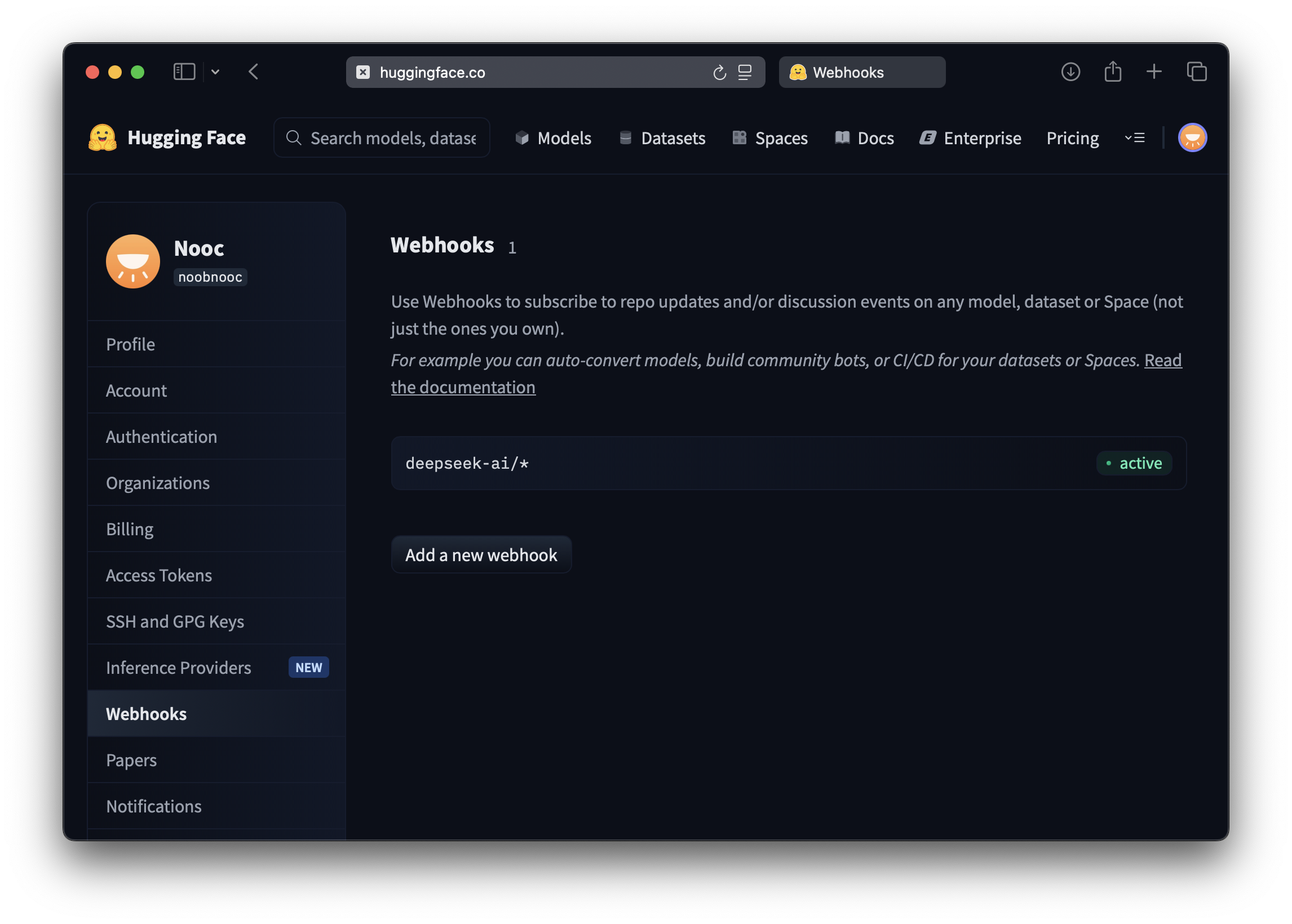The height and width of the screenshot is (924, 1292).
Task: Reload the page with the refresh icon
Action: [x=719, y=72]
